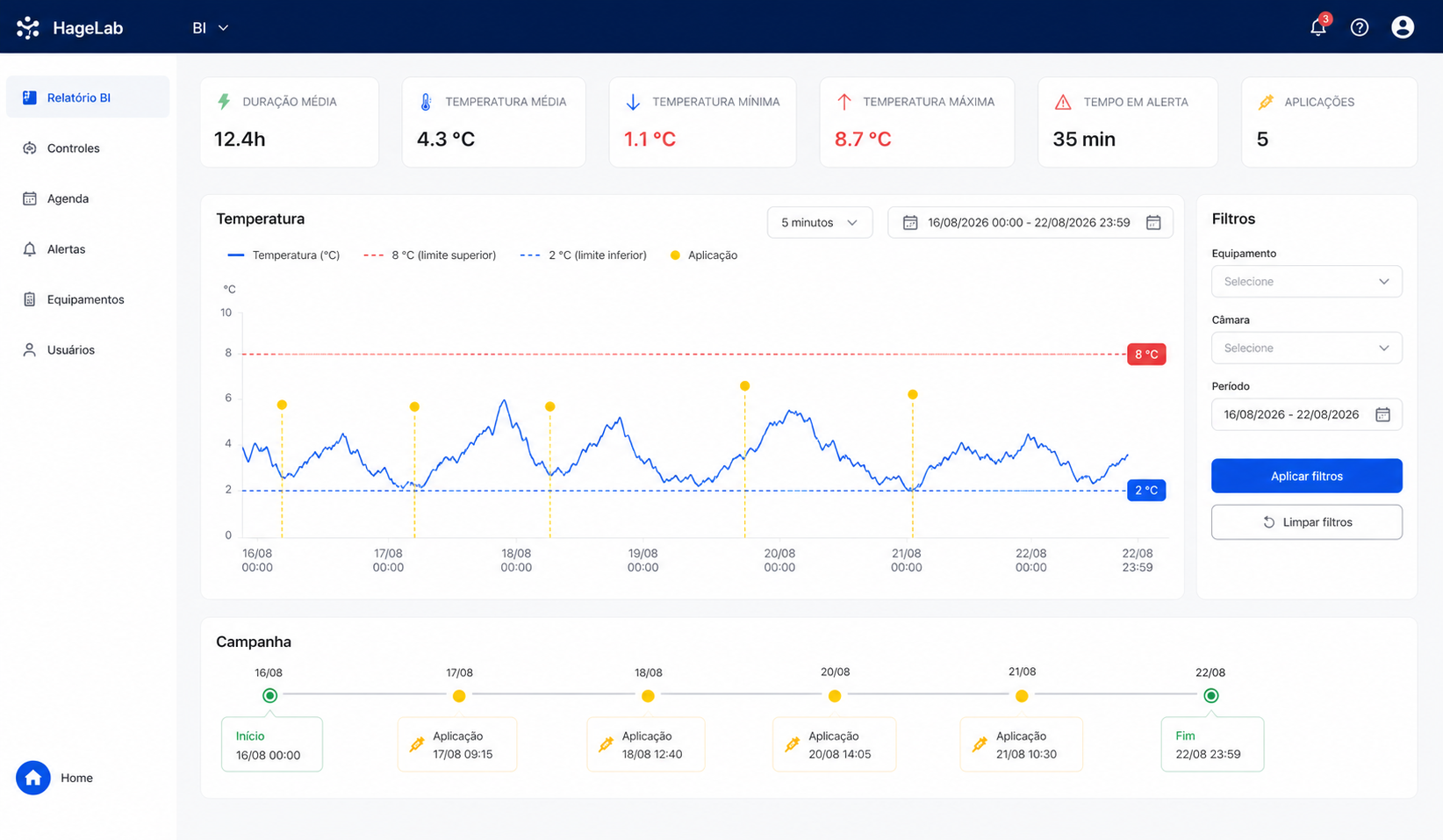Click the 12.4h duration value
Image resolution: width=1443 pixels, height=840 pixels.
240,139
